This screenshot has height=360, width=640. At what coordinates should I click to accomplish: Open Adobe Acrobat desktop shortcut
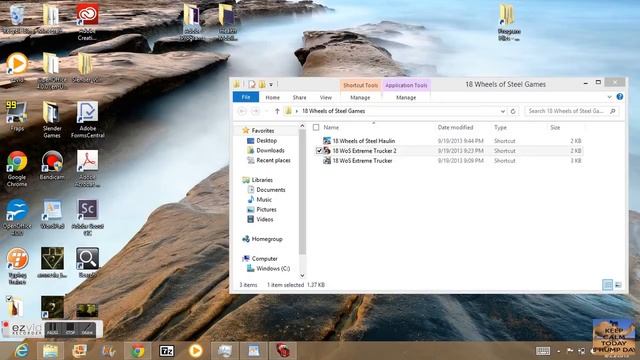tap(87, 169)
